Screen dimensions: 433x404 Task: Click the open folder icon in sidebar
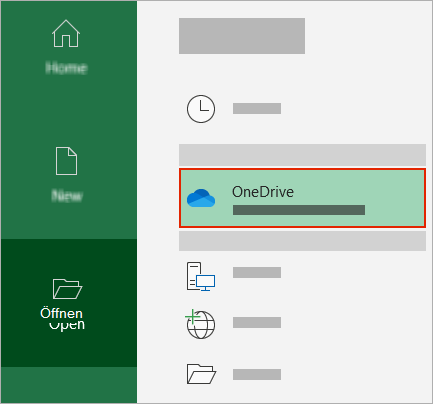(67, 289)
